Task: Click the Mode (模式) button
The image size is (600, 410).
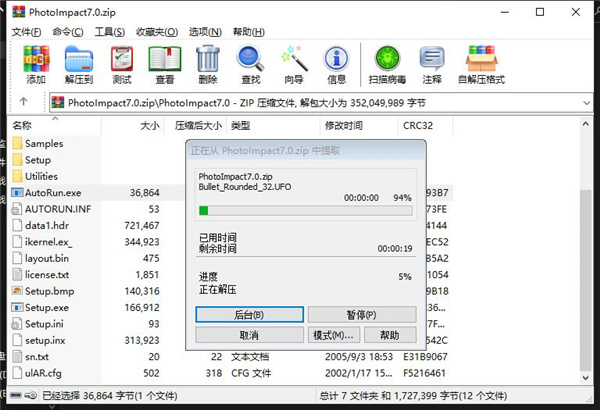Action: point(334,335)
